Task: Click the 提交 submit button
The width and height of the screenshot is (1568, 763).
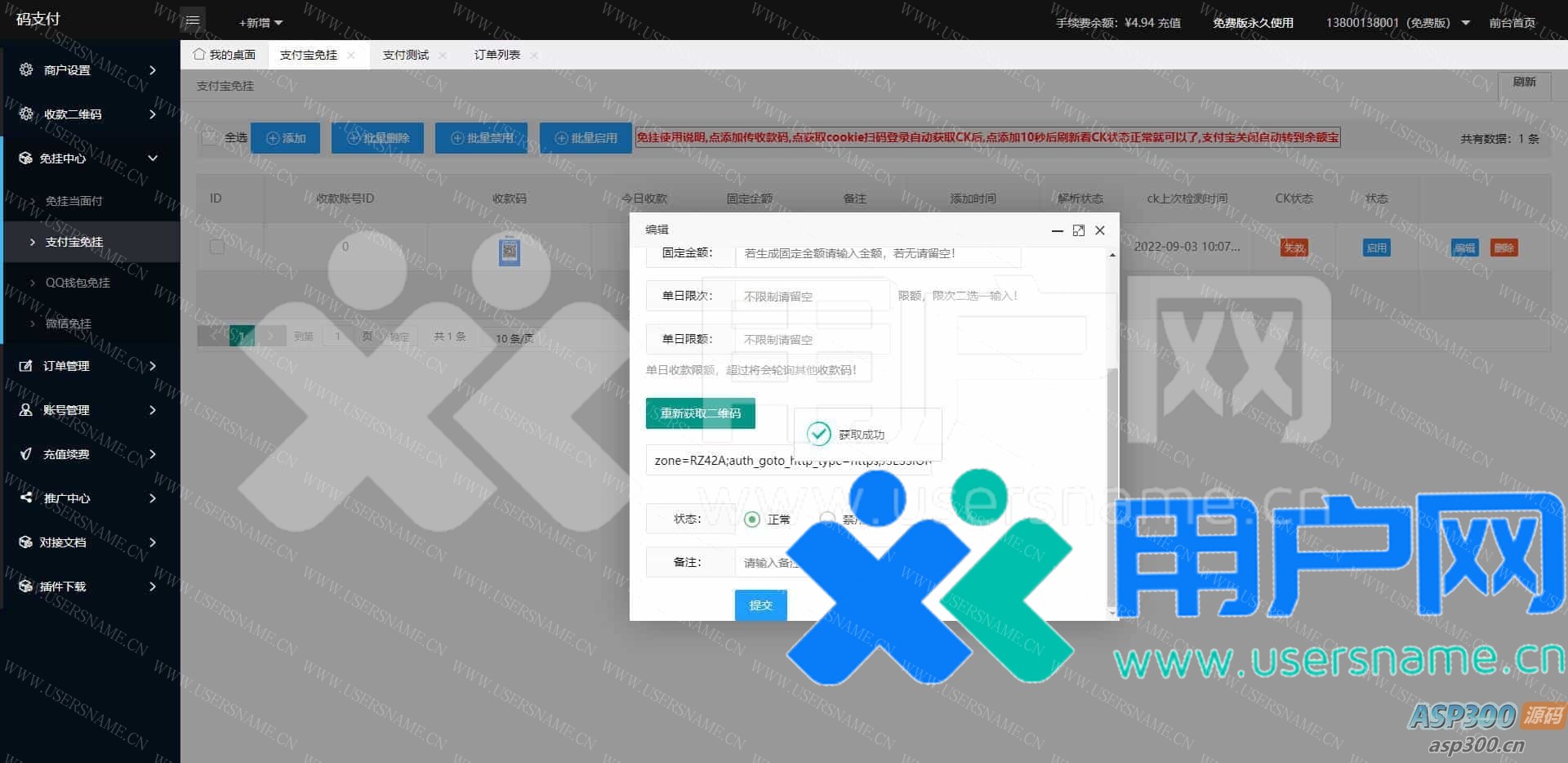Action: (x=760, y=605)
